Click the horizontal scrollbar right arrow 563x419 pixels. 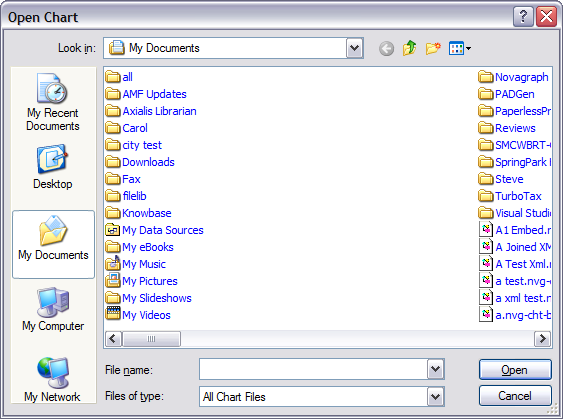pos(542,339)
